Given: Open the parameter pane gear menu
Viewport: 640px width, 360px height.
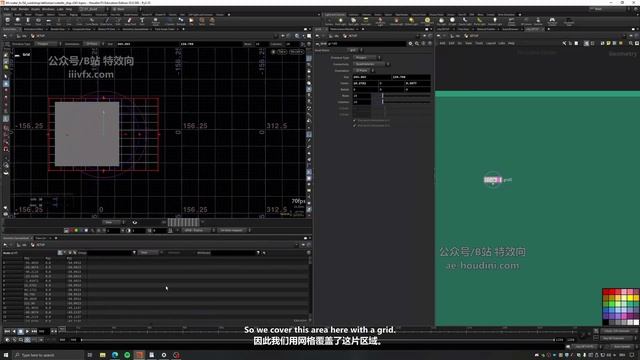Looking at the screenshot, I should [411, 43].
